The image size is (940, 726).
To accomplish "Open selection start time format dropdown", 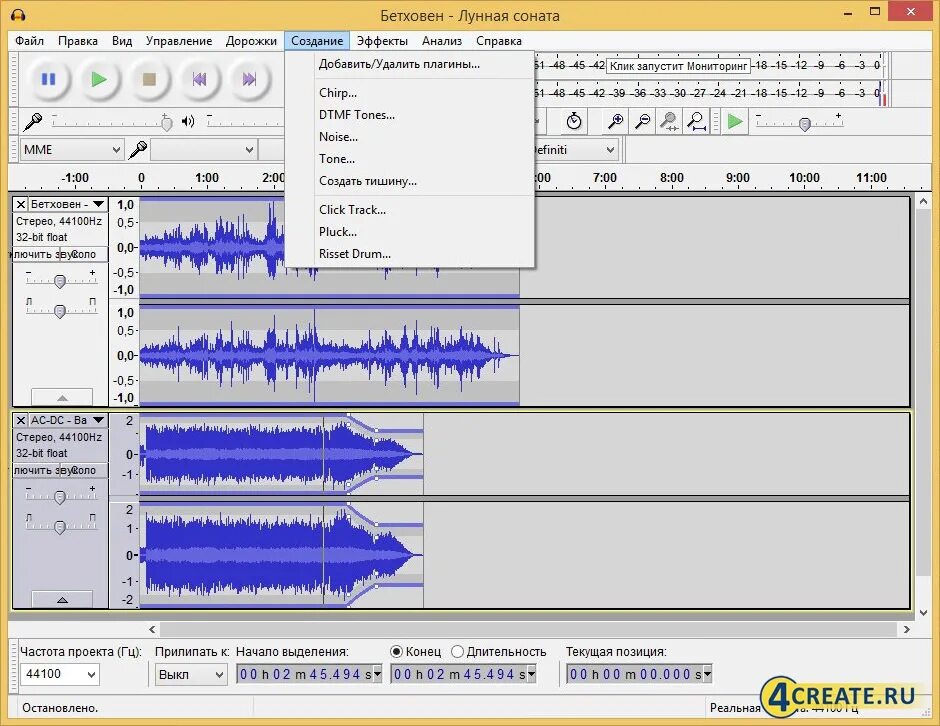I will (x=377, y=674).
